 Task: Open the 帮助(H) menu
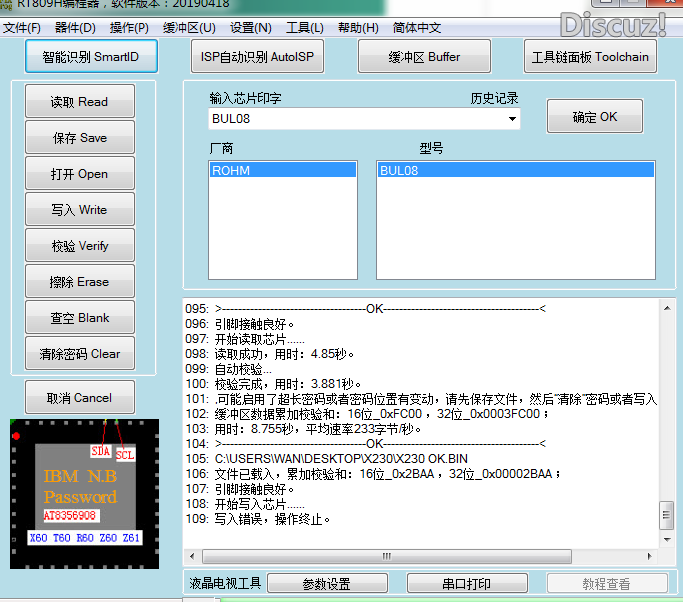[x=358, y=28]
